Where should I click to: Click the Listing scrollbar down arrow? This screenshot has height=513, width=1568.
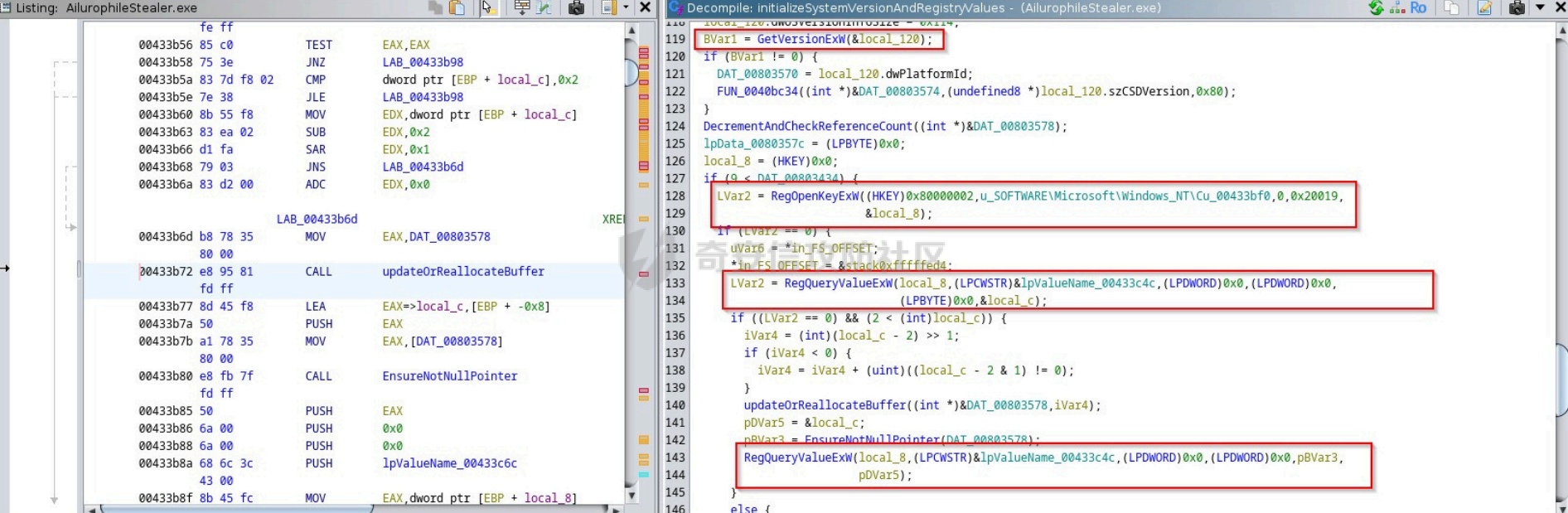tap(632, 496)
